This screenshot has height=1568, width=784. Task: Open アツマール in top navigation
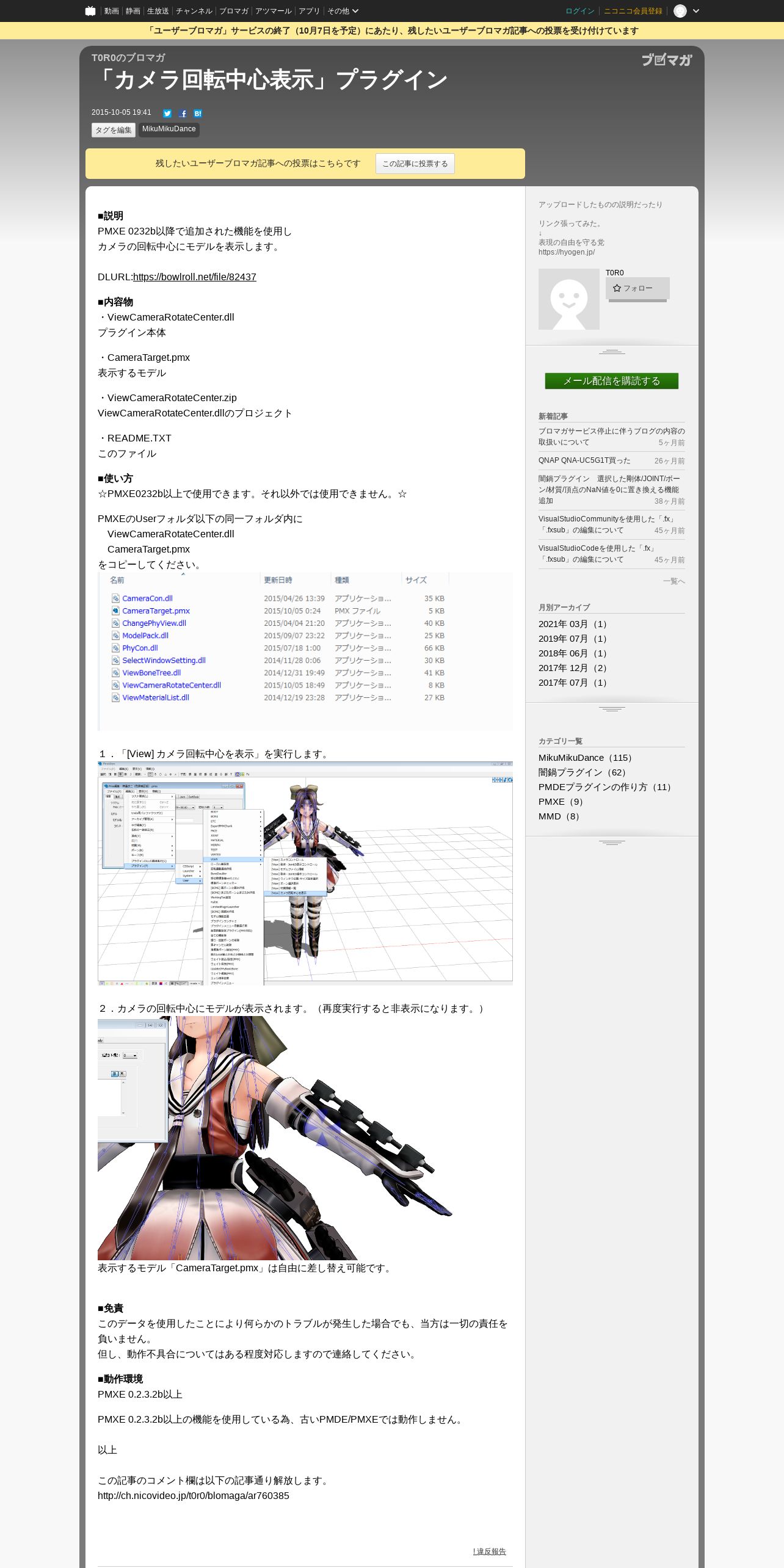tap(274, 11)
